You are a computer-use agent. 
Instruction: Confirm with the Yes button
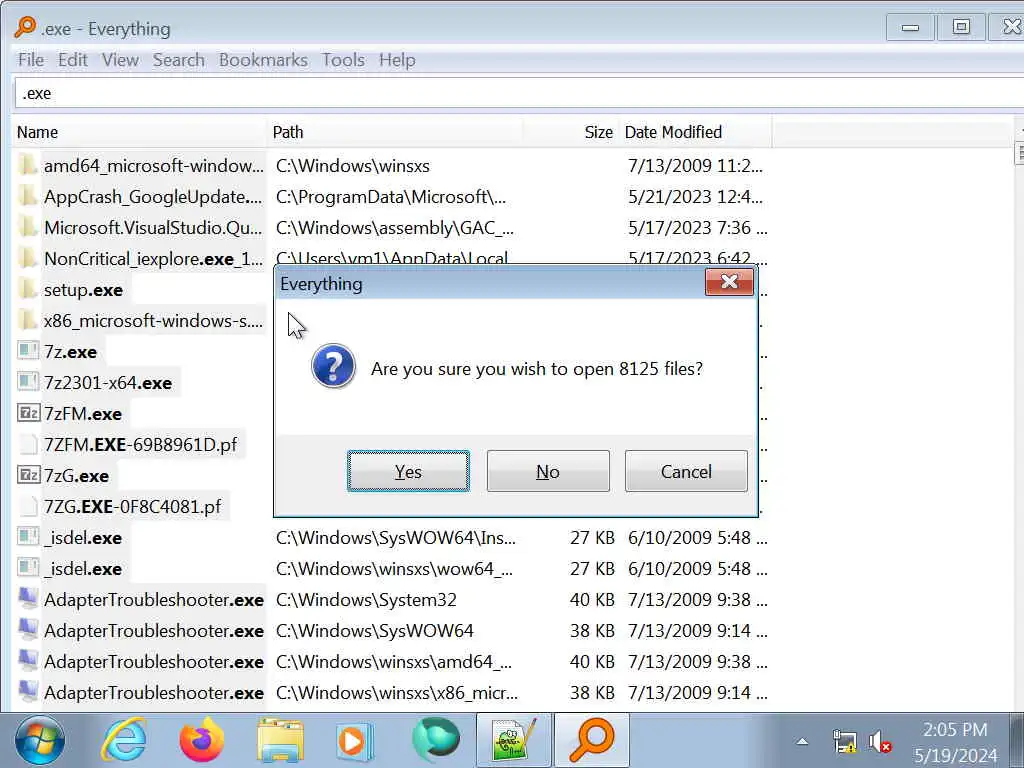click(x=408, y=471)
